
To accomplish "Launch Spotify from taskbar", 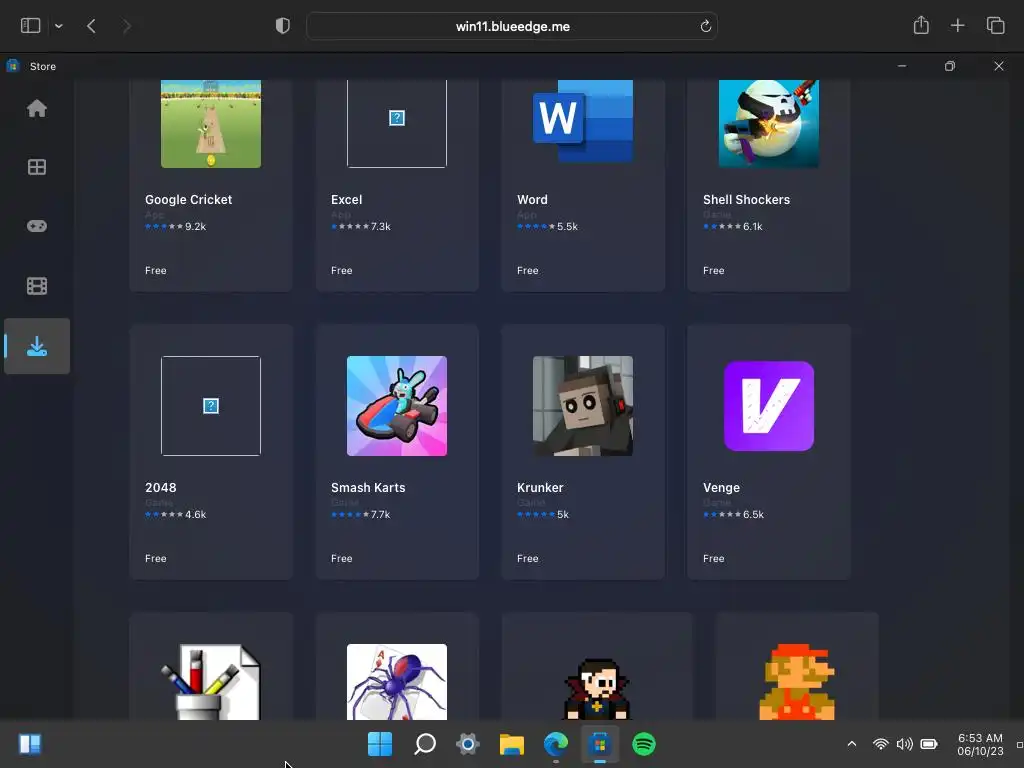I will pos(644,744).
